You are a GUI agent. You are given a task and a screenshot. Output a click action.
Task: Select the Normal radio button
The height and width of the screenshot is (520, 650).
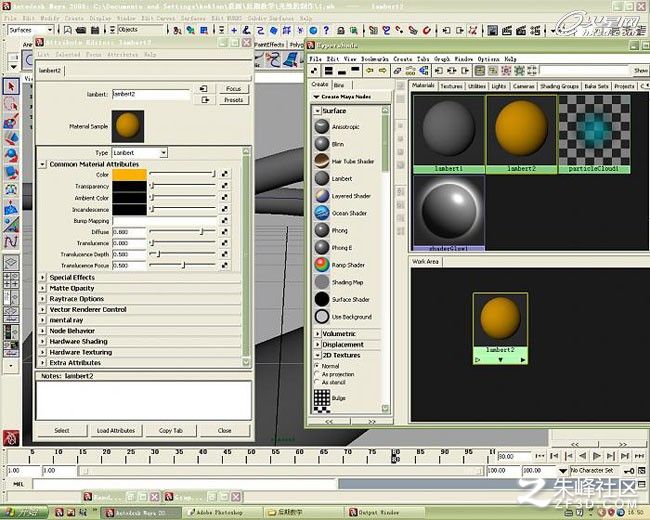tap(317, 366)
